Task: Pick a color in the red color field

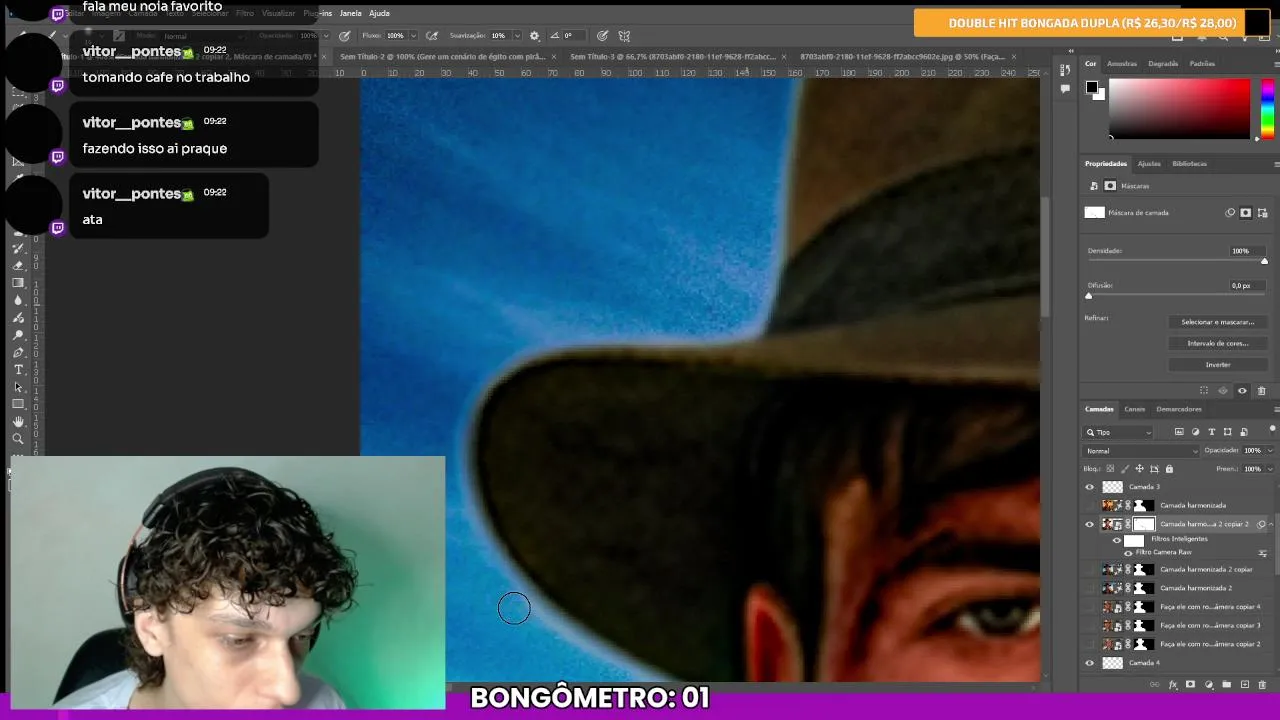Action: click(x=1179, y=109)
